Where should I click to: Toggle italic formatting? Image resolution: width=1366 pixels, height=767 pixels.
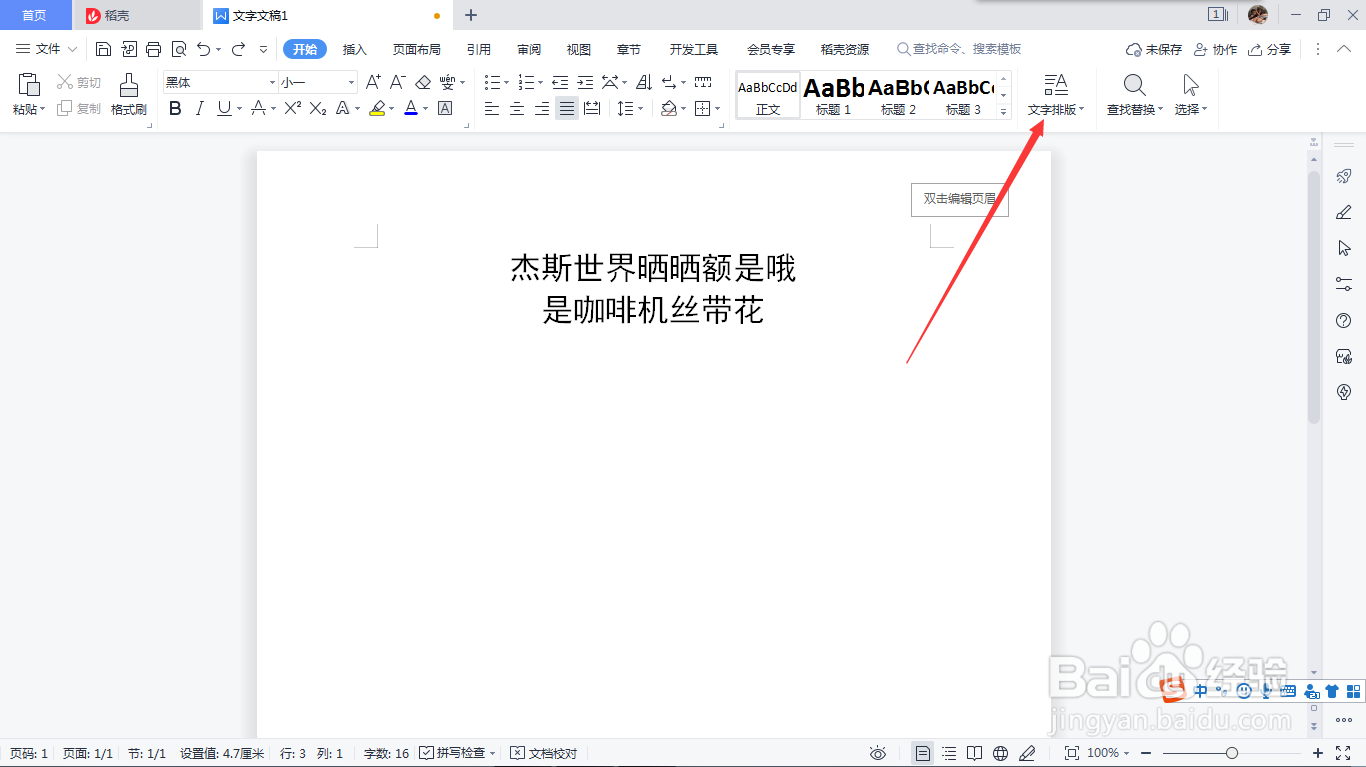pyautogui.click(x=199, y=108)
